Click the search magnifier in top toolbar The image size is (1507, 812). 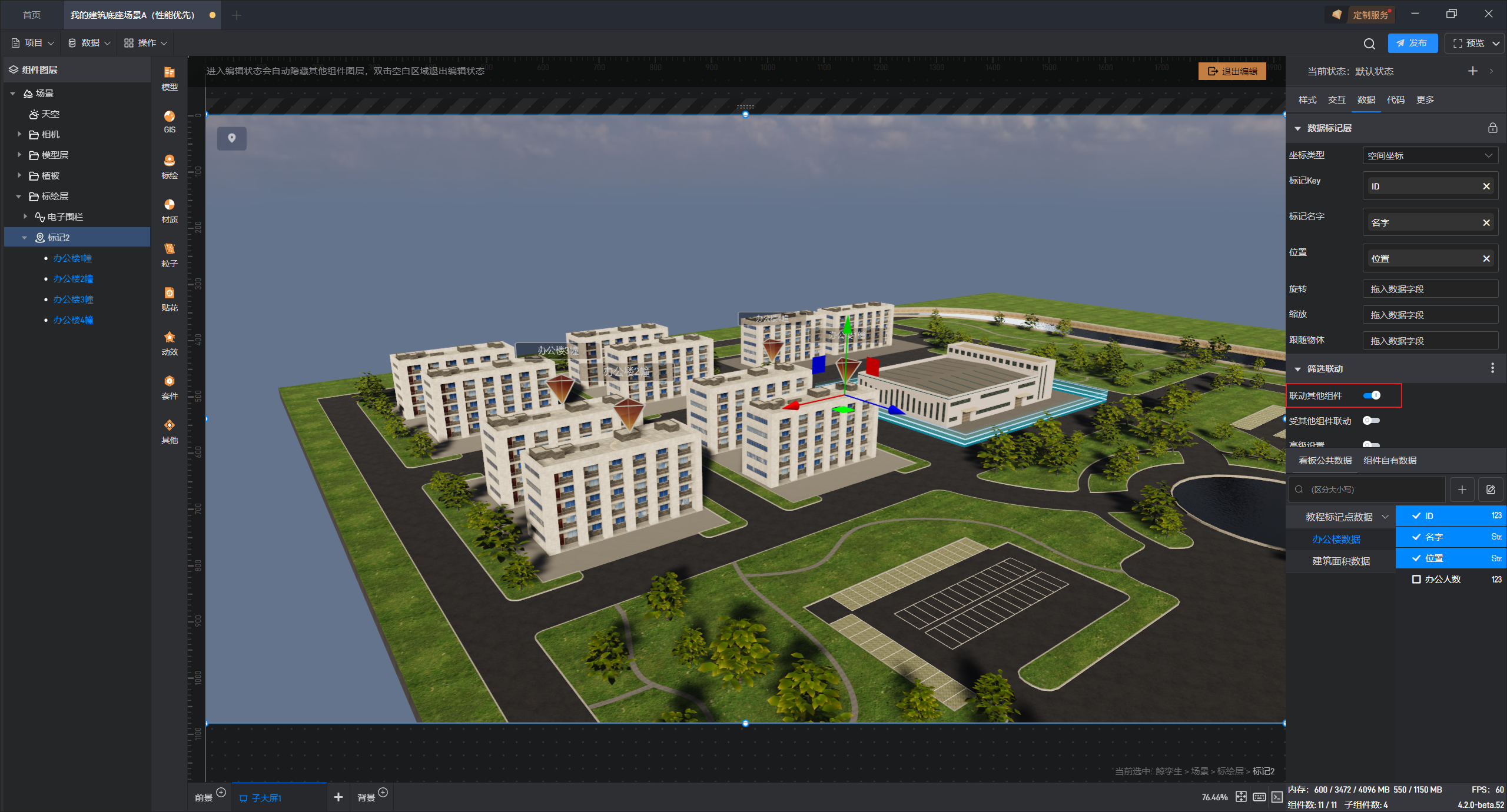point(1369,44)
